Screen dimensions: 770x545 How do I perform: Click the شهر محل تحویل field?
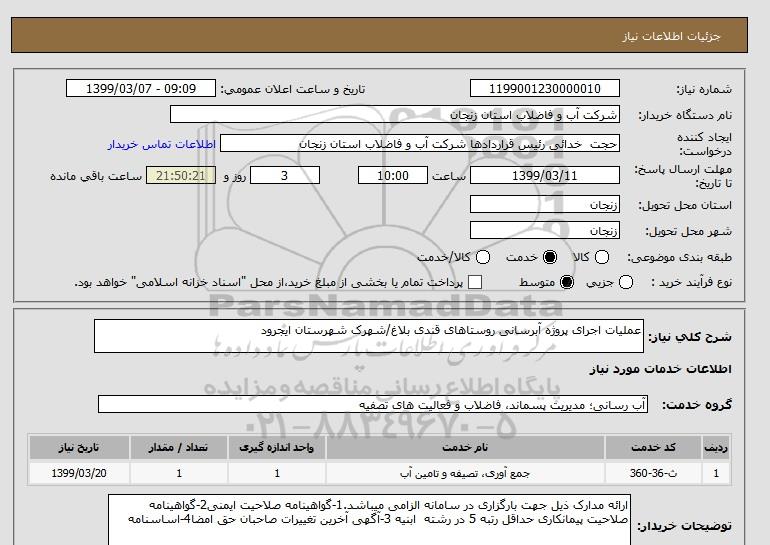click(x=545, y=230)
